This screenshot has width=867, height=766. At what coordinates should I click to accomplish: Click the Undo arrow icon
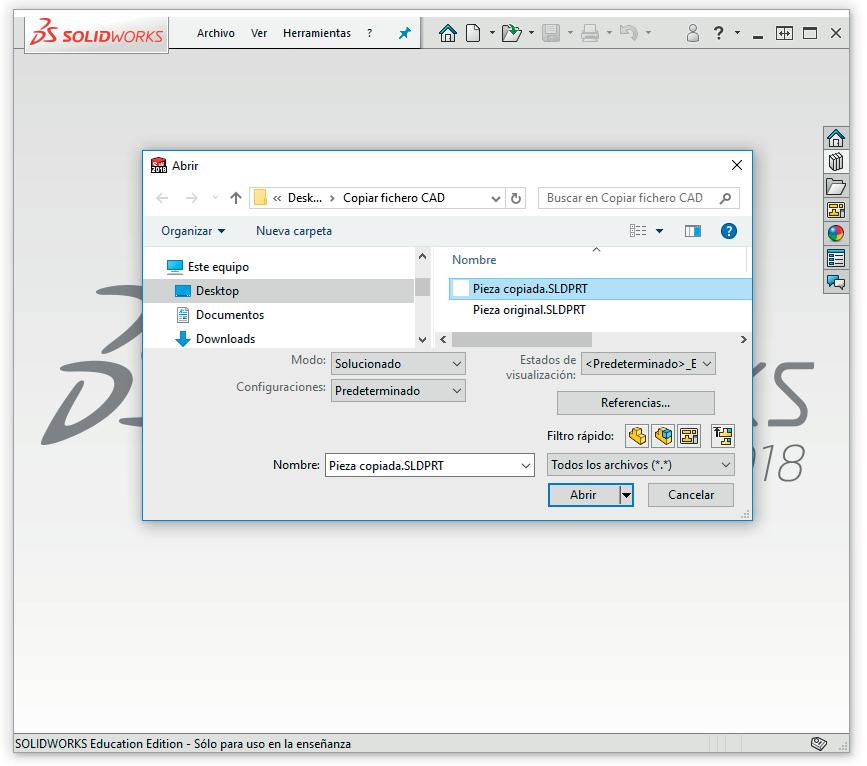pyautogui.click(x=629, y=33)
